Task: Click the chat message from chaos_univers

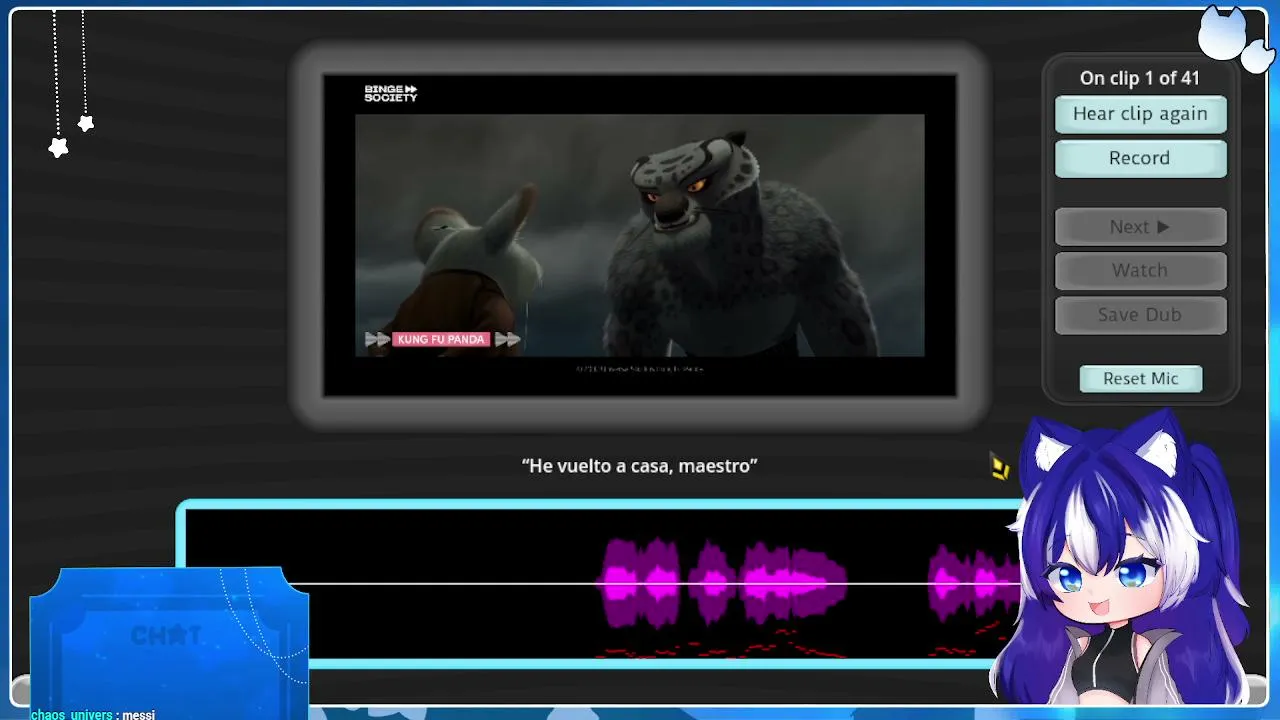Action: tap(93, 715)
